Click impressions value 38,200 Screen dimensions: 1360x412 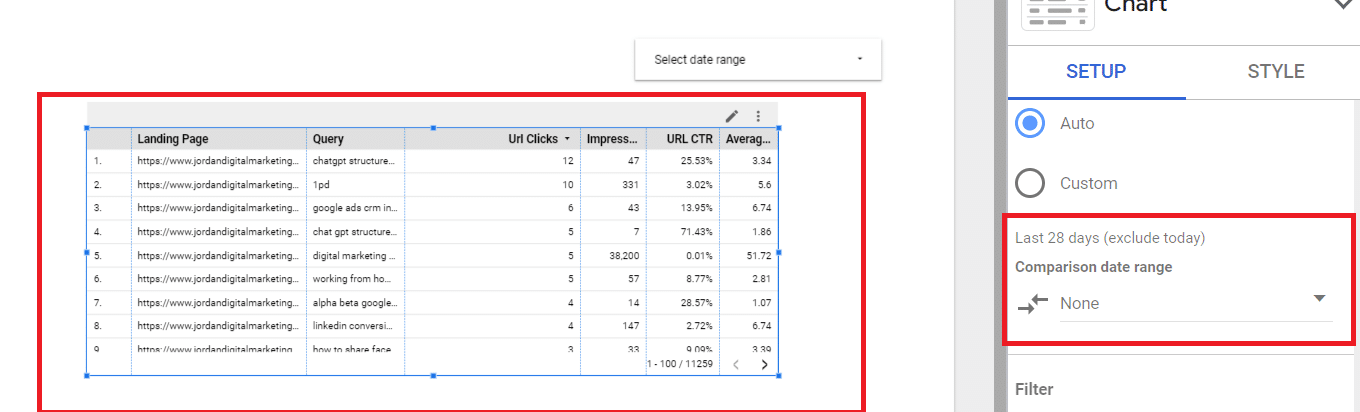click(623, 256)
